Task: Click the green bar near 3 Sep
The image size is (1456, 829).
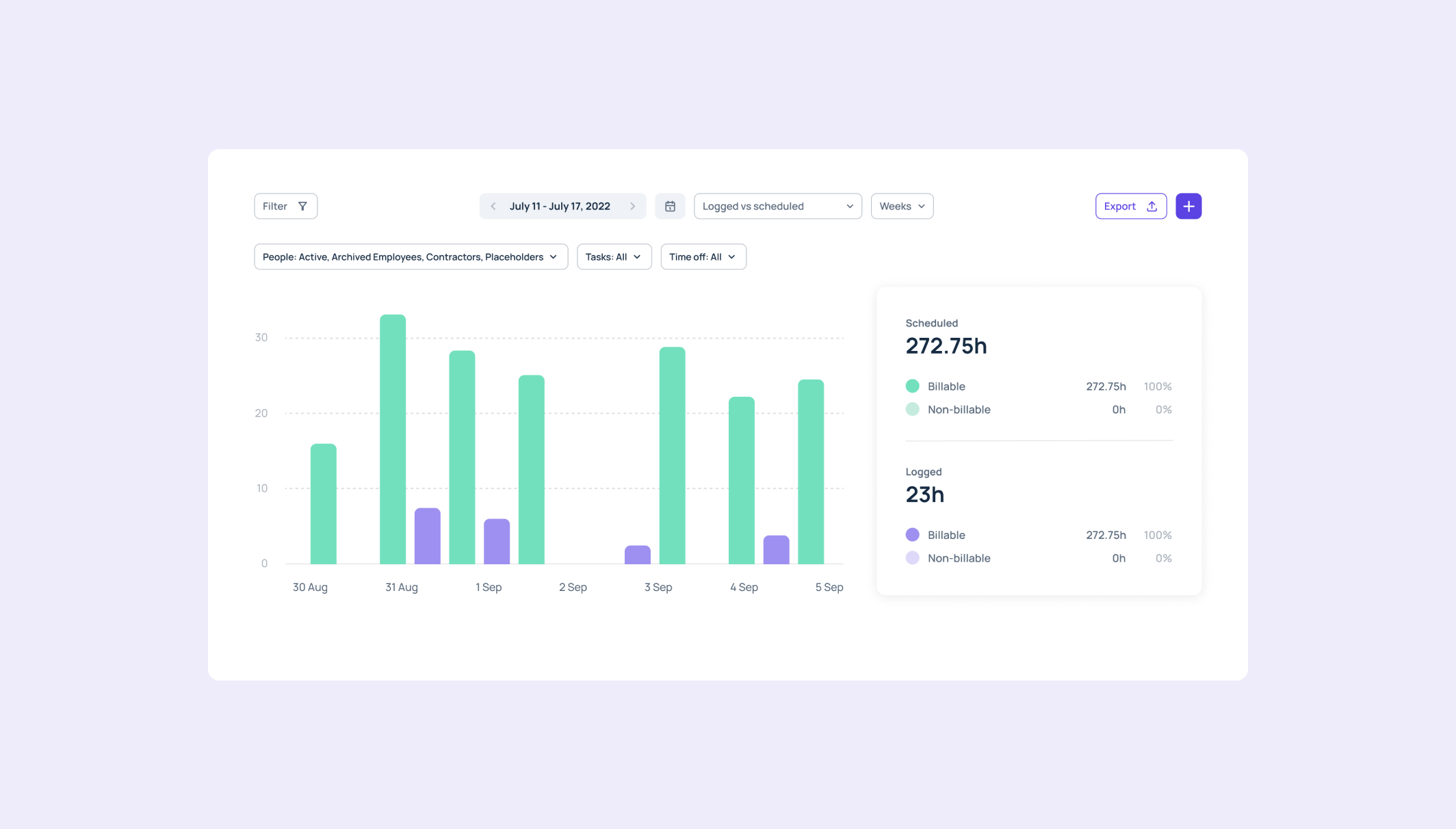Action: (x=672, y=456)
